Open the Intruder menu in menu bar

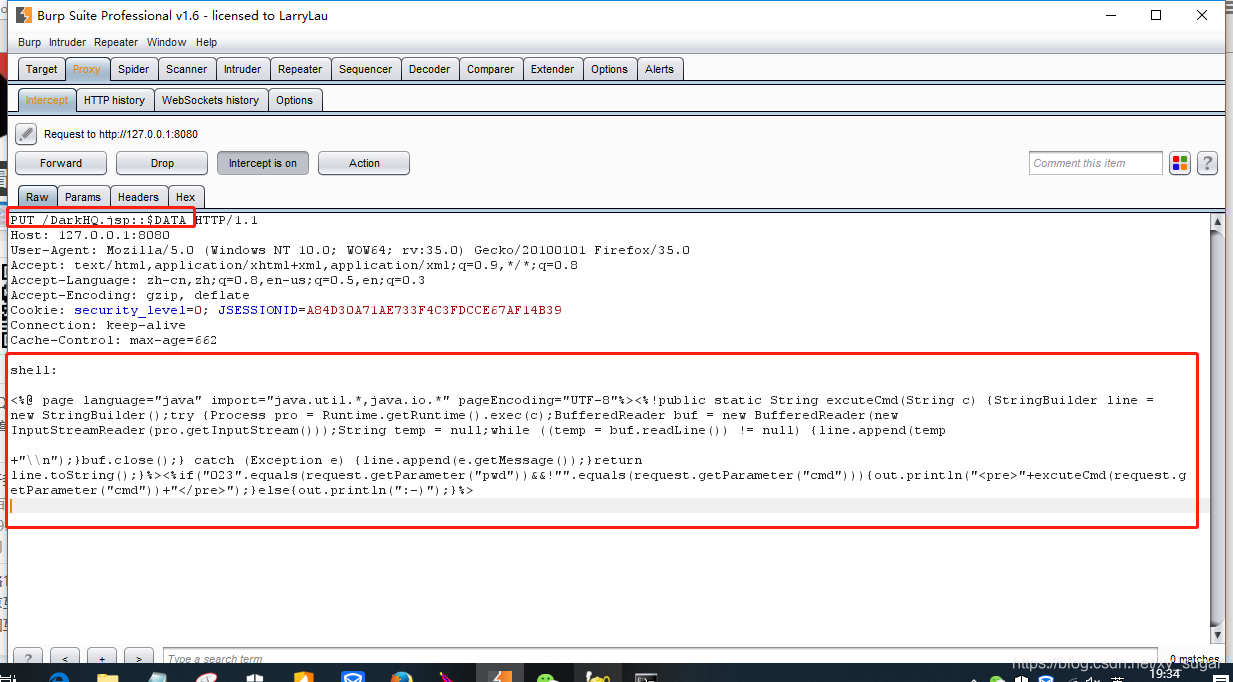(x=68, y=42)
